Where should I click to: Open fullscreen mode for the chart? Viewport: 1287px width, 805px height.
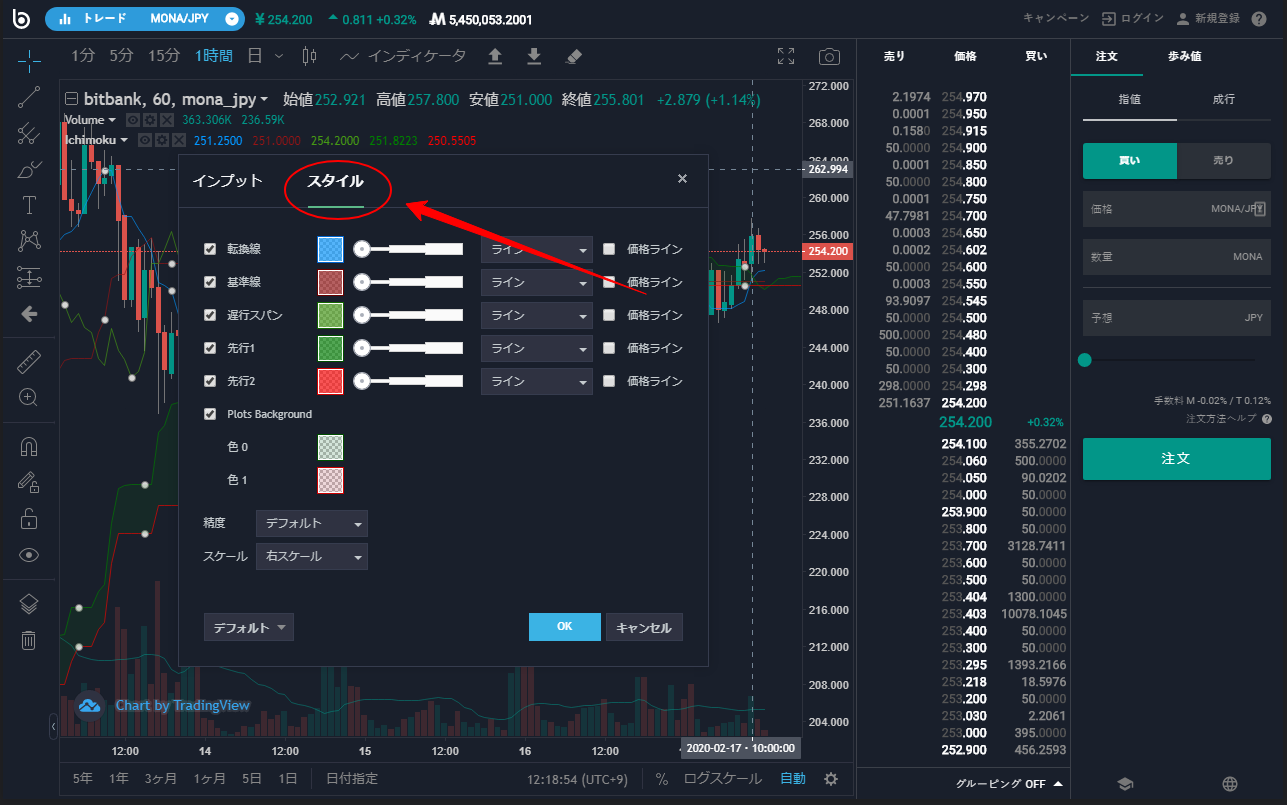786,57
